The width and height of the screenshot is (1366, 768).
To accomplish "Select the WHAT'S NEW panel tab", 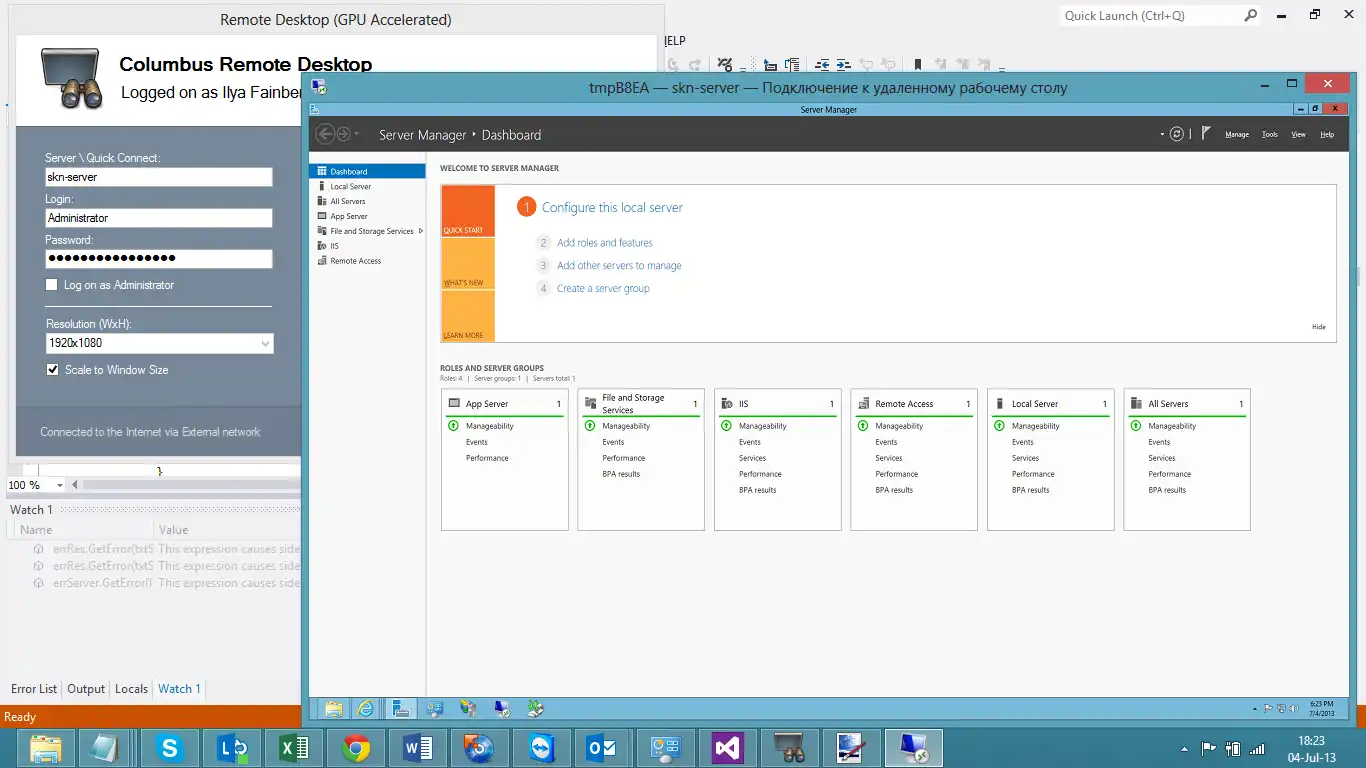I will 468,264.
